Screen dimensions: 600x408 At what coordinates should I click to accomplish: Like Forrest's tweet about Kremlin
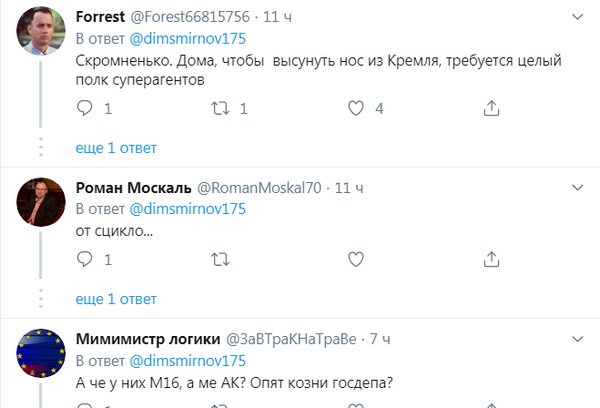(355, 108)
